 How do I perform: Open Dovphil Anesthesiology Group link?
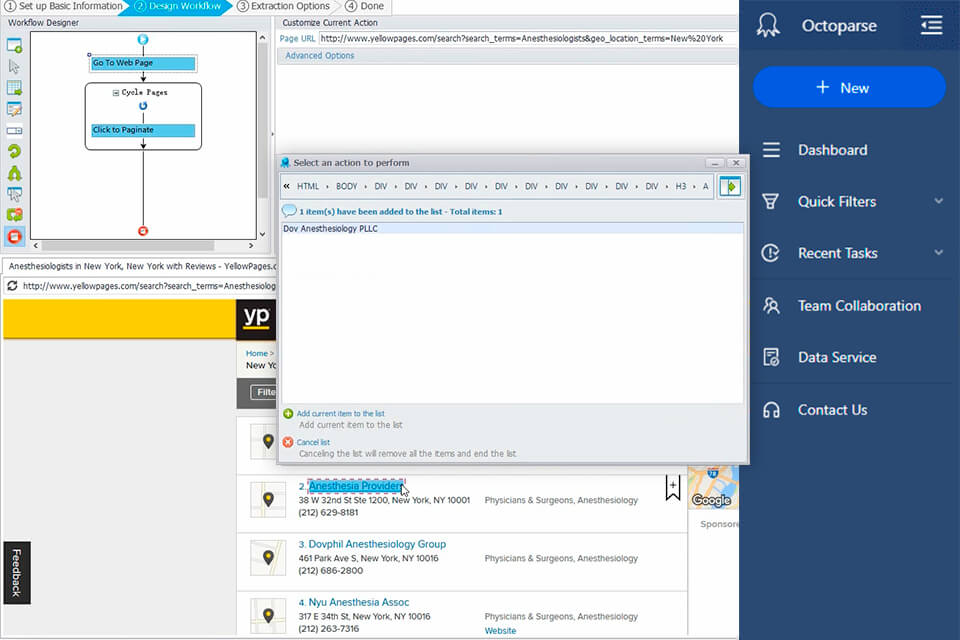377,544
